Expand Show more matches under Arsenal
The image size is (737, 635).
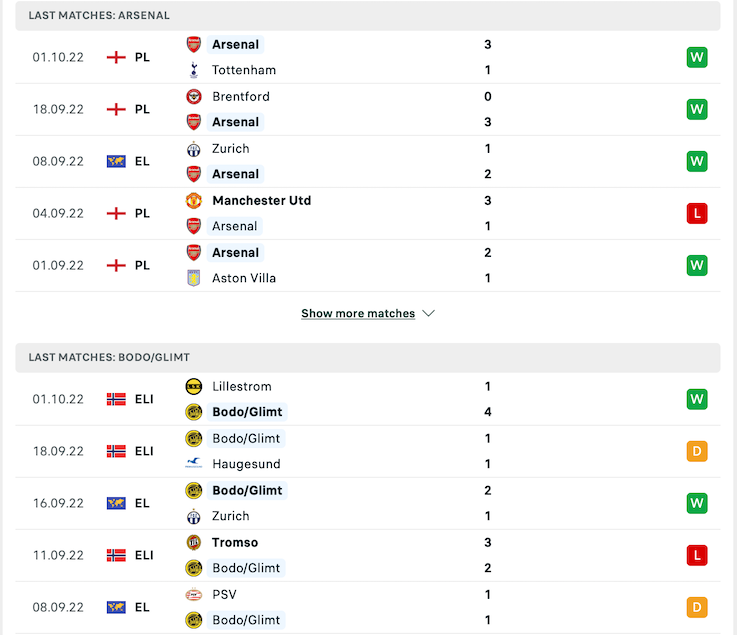click(x=358, y=313)
